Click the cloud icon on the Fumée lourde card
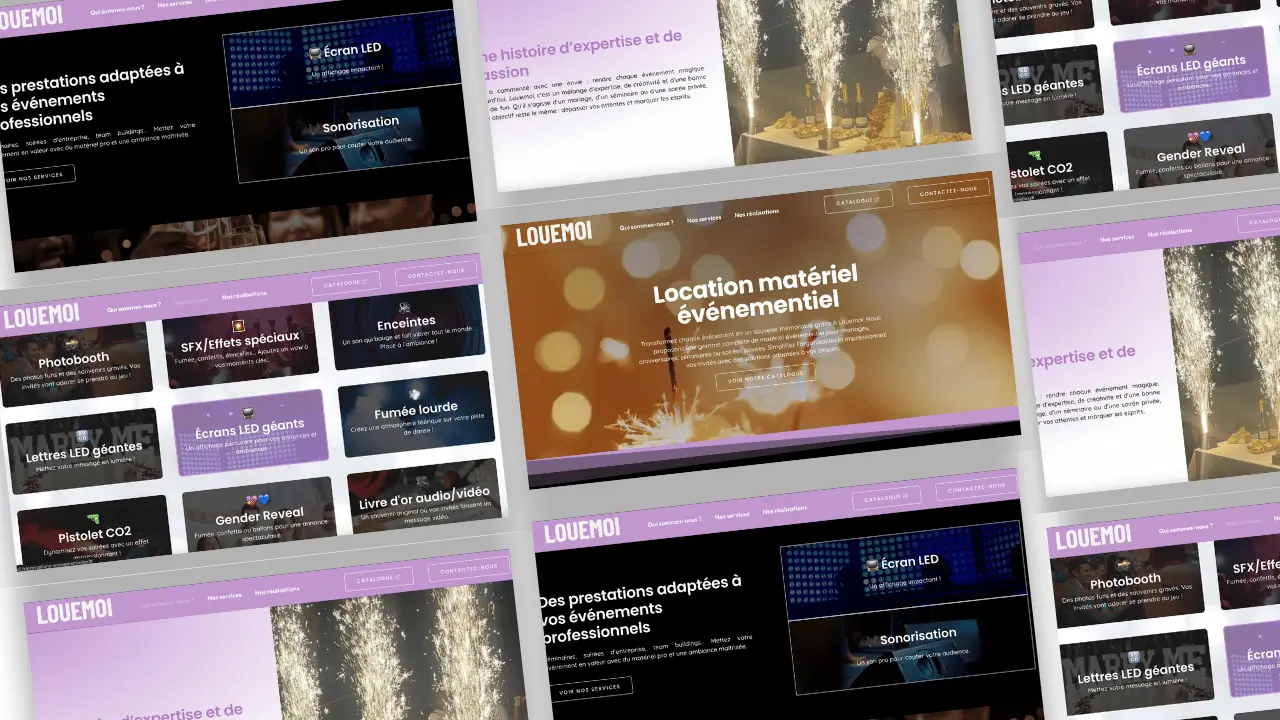The image size is (1280, 720). [413, 393]
